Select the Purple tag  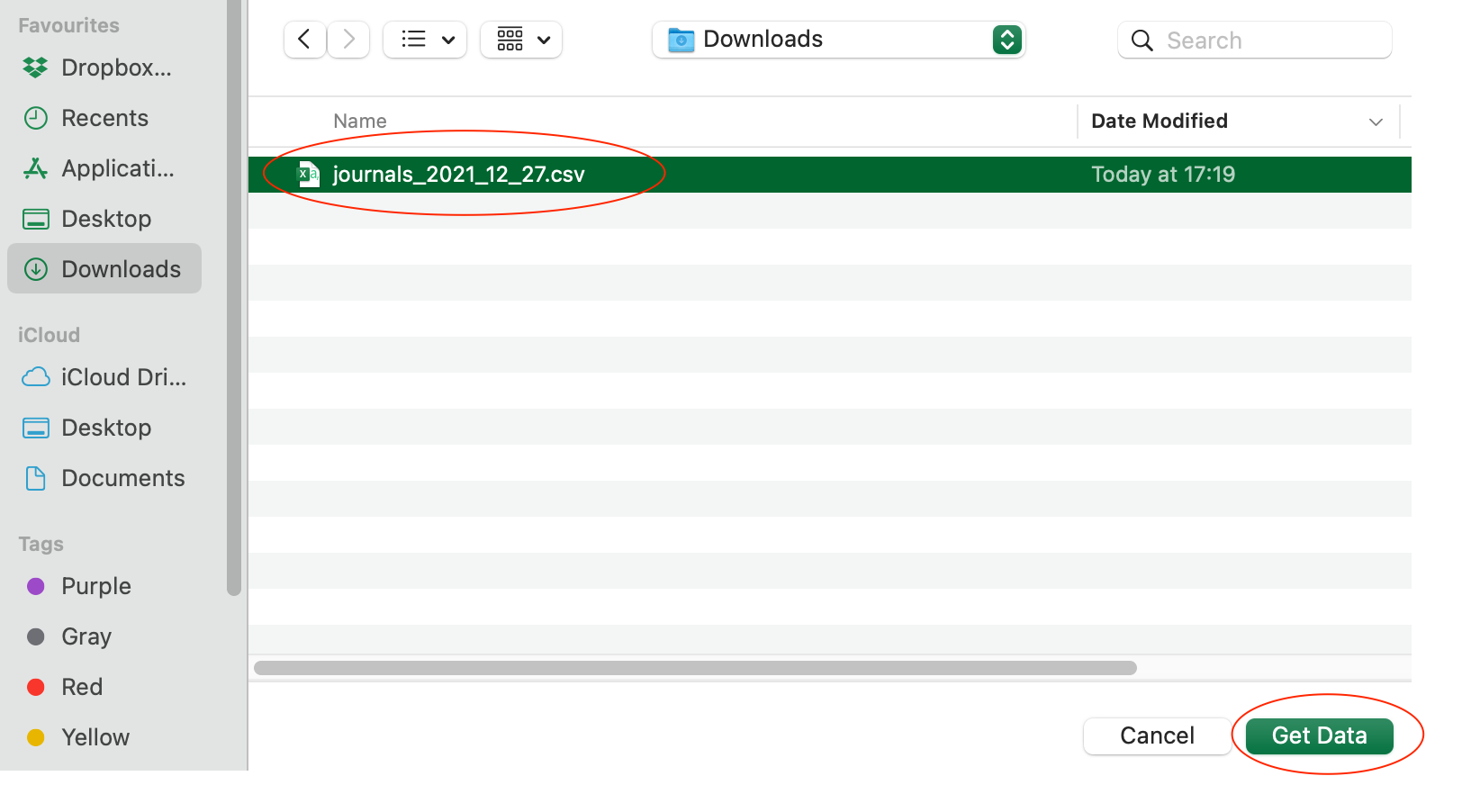[95, 586]
